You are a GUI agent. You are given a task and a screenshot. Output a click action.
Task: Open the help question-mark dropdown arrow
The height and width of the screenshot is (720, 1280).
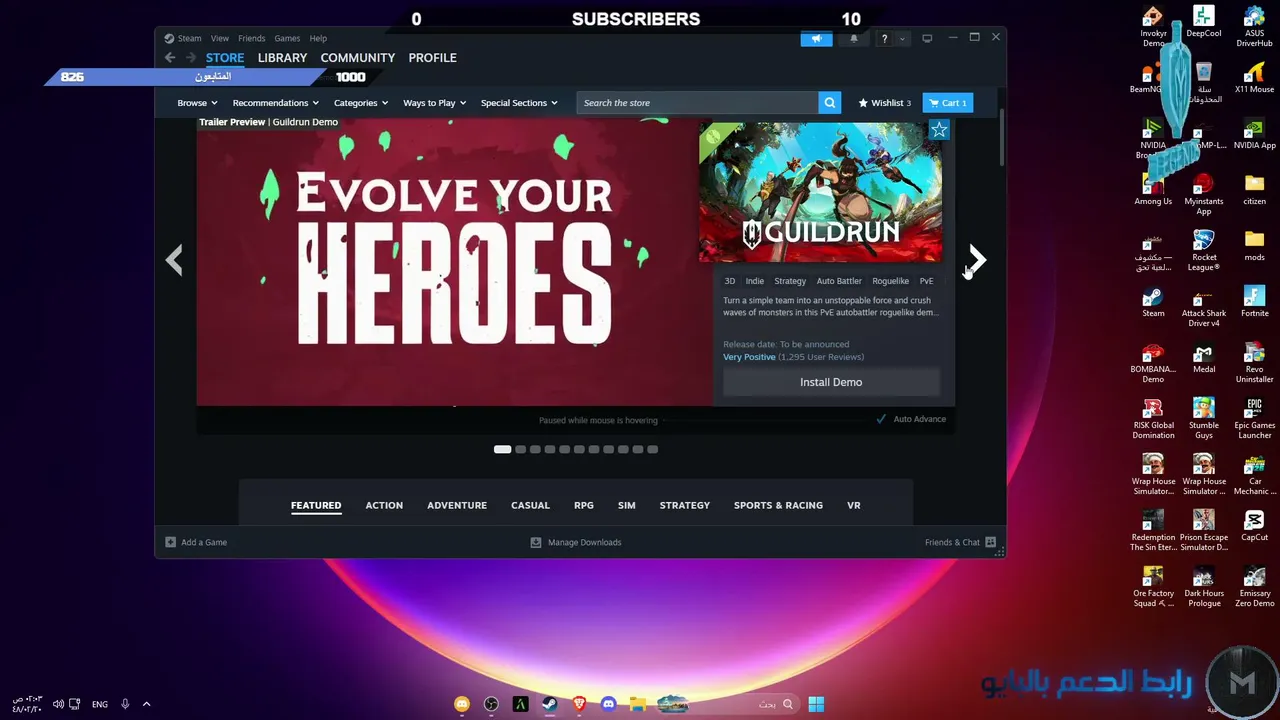click(902, 39)
